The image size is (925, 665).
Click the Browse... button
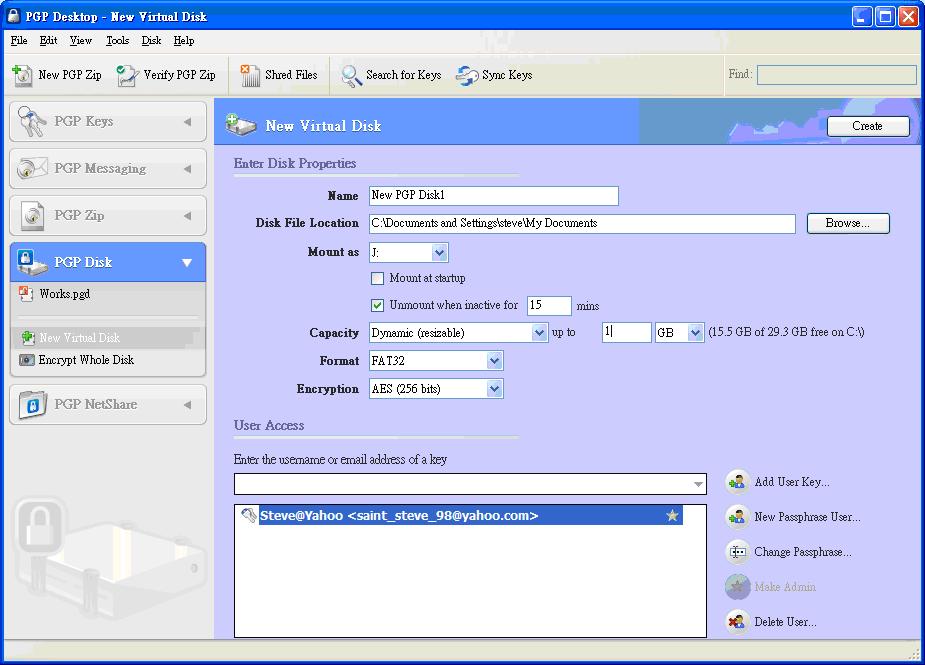[848, 223]
